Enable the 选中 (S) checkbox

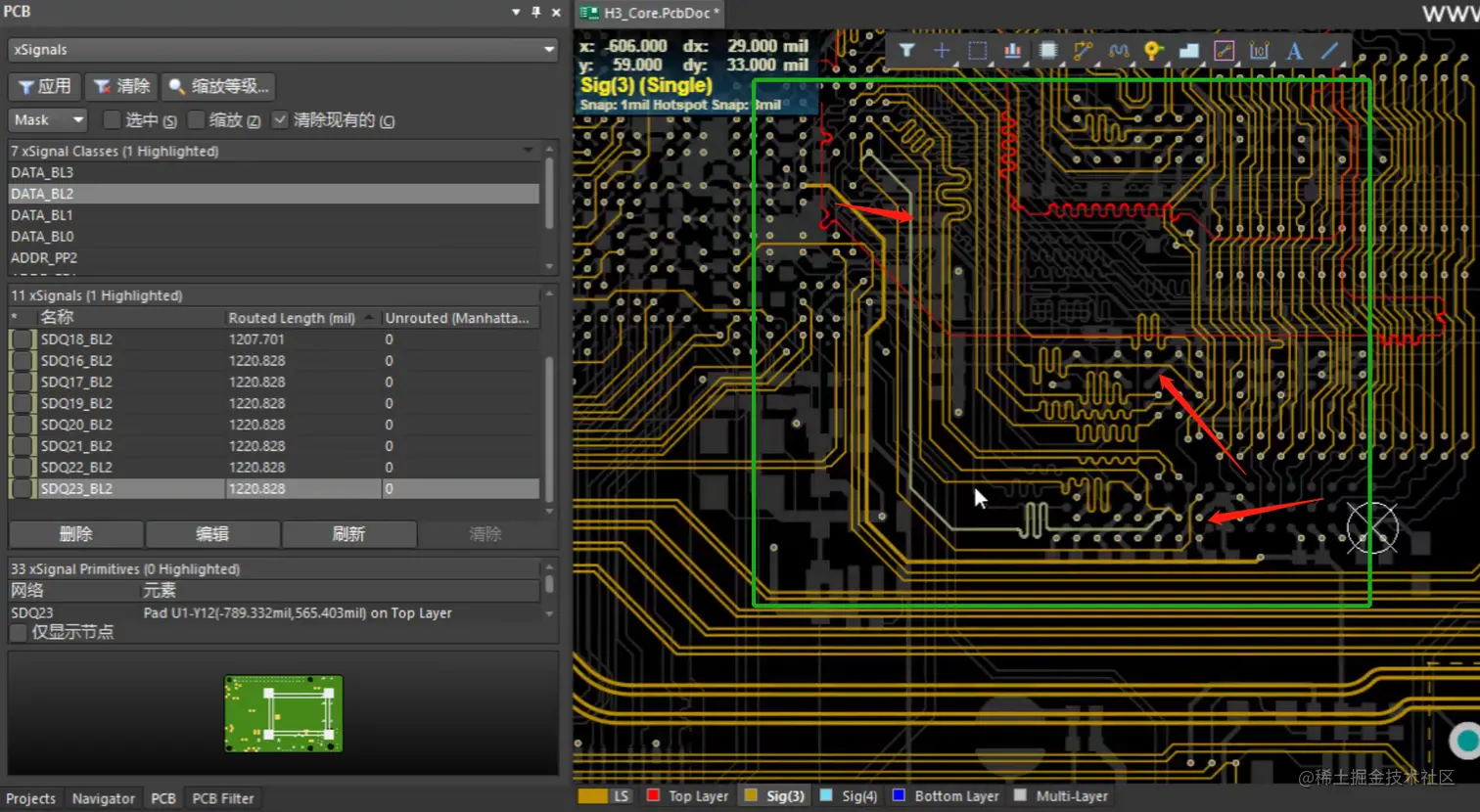tap(113, 120)
